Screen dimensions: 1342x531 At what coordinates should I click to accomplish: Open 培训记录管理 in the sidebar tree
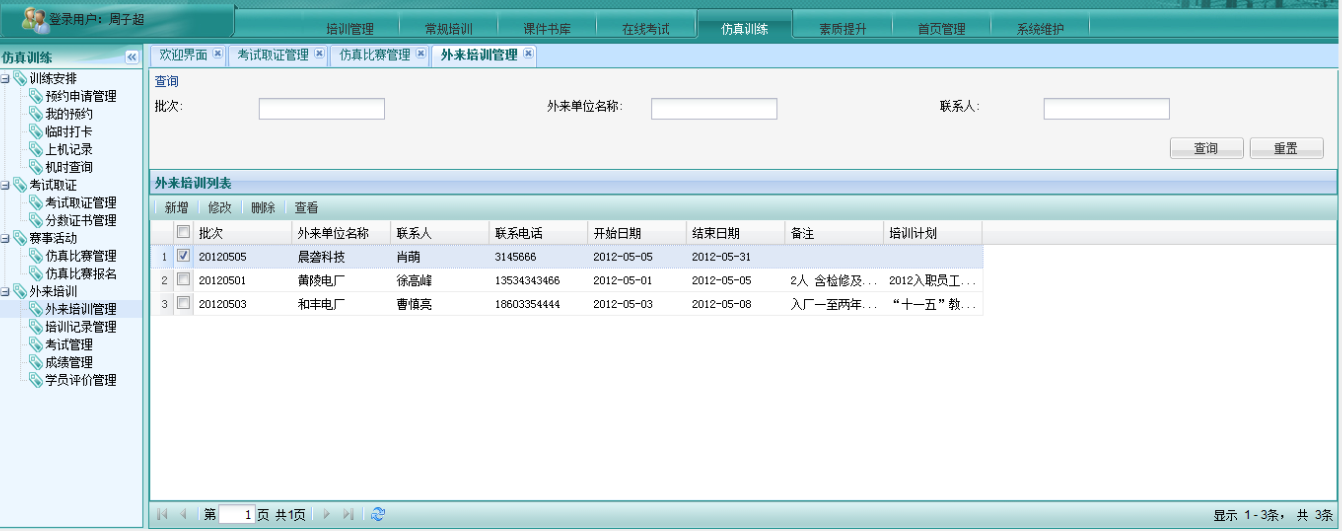[81, 327]
